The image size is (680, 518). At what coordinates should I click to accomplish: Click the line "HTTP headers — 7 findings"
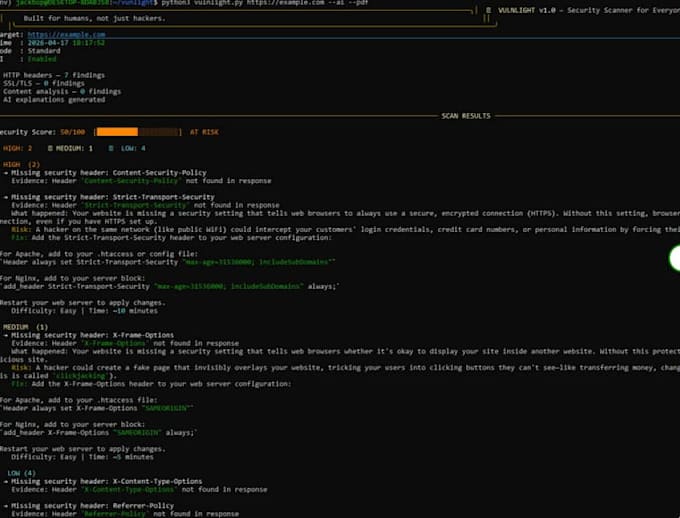(54, 75)
